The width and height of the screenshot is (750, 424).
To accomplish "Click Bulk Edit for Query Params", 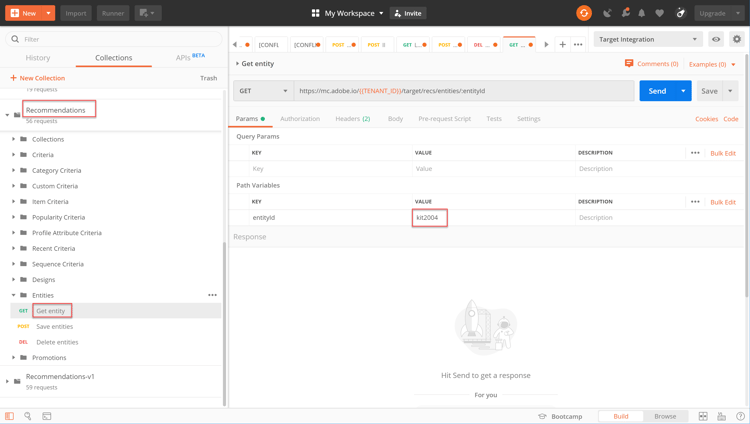I will coord(723,153).
